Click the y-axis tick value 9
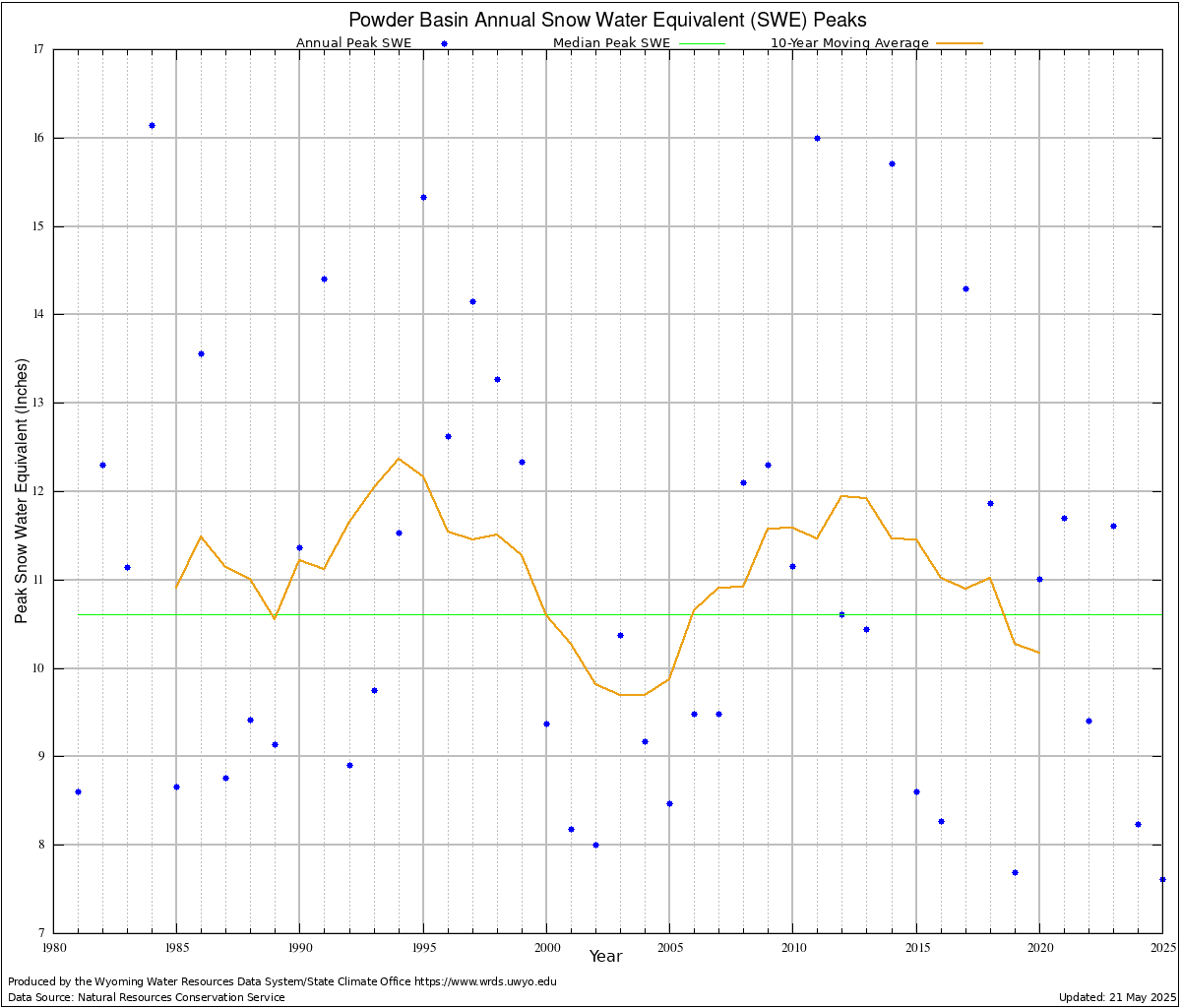 pyautogui.click(x=42, y=756)
